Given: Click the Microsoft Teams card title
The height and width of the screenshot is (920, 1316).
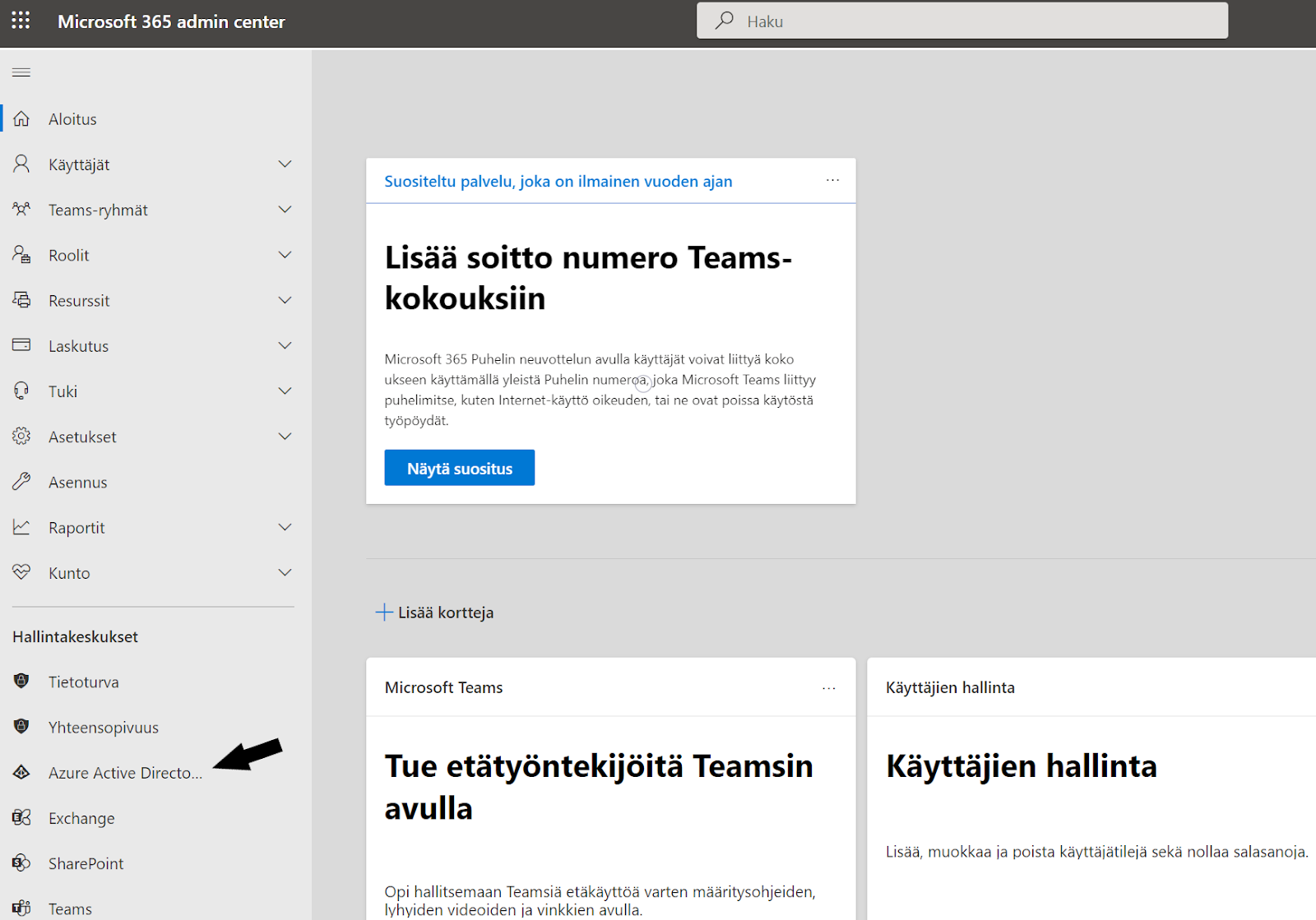Looking at the screenshot, I should pyautogui.click(x=443, y=687).
